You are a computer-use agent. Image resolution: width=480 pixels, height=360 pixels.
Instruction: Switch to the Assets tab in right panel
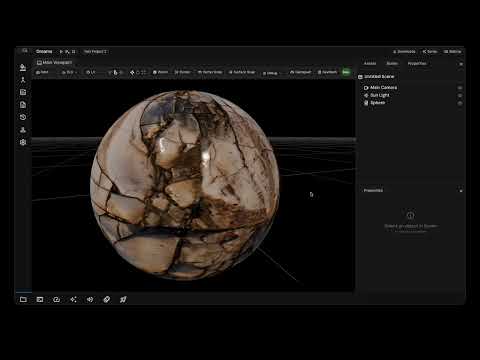tap(370, 63)
